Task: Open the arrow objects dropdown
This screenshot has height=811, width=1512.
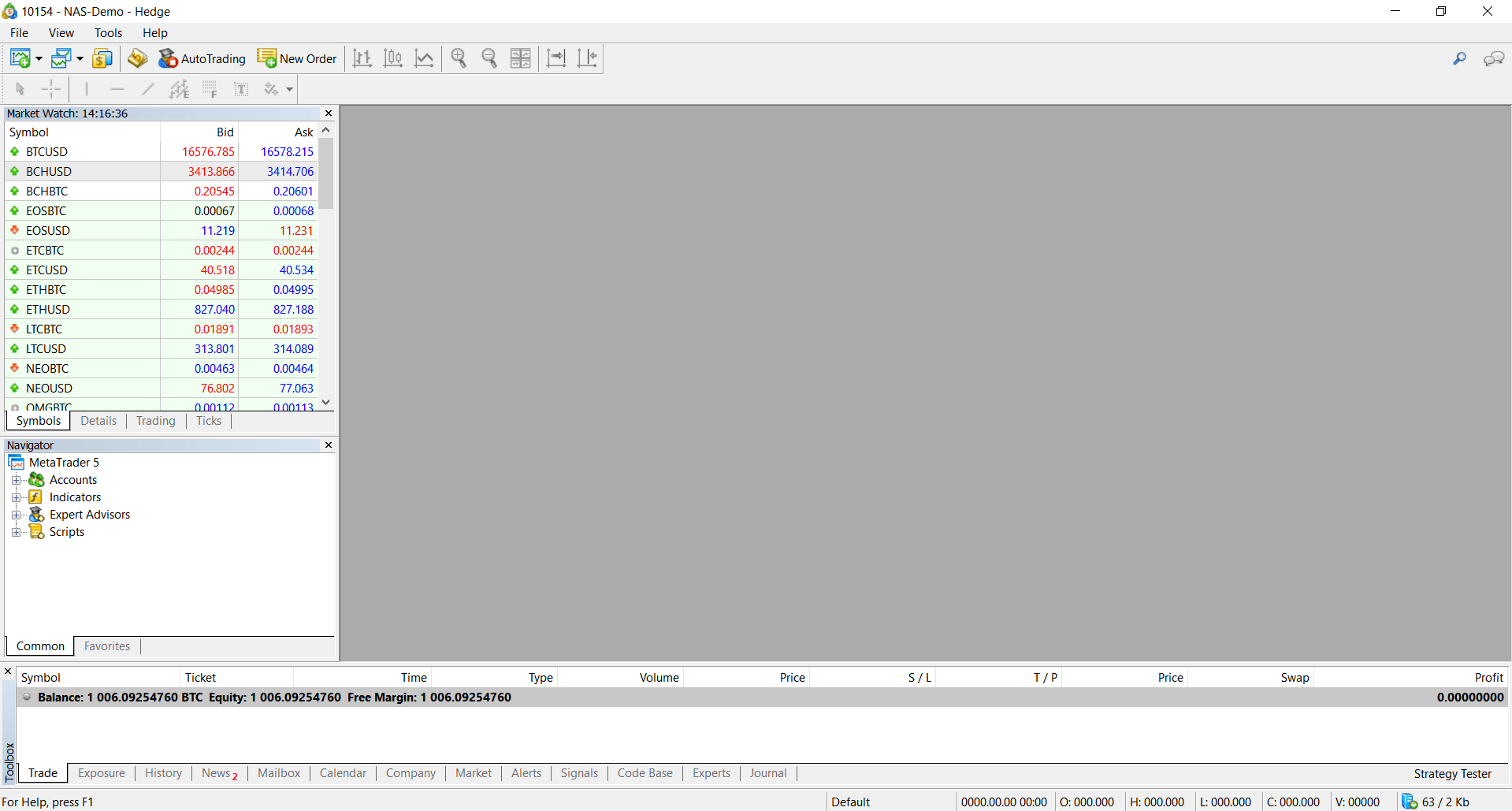Action: click(x=290, y=90)
